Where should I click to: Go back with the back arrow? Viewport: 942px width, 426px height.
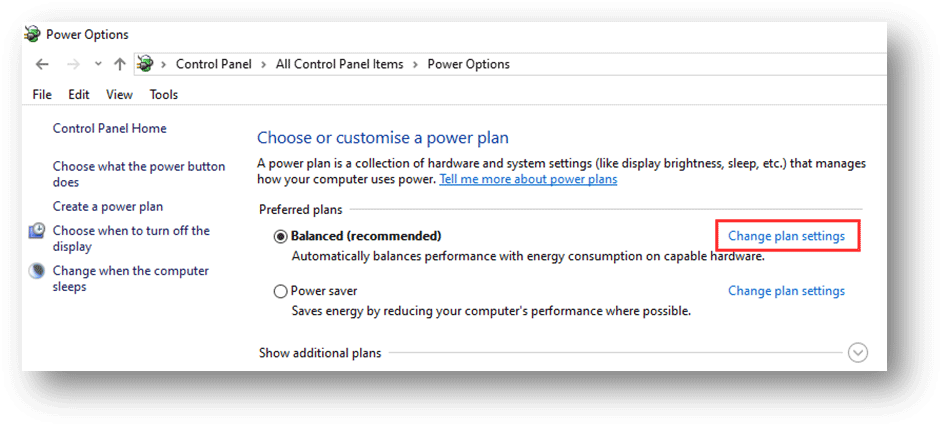[x=42, y=64]
